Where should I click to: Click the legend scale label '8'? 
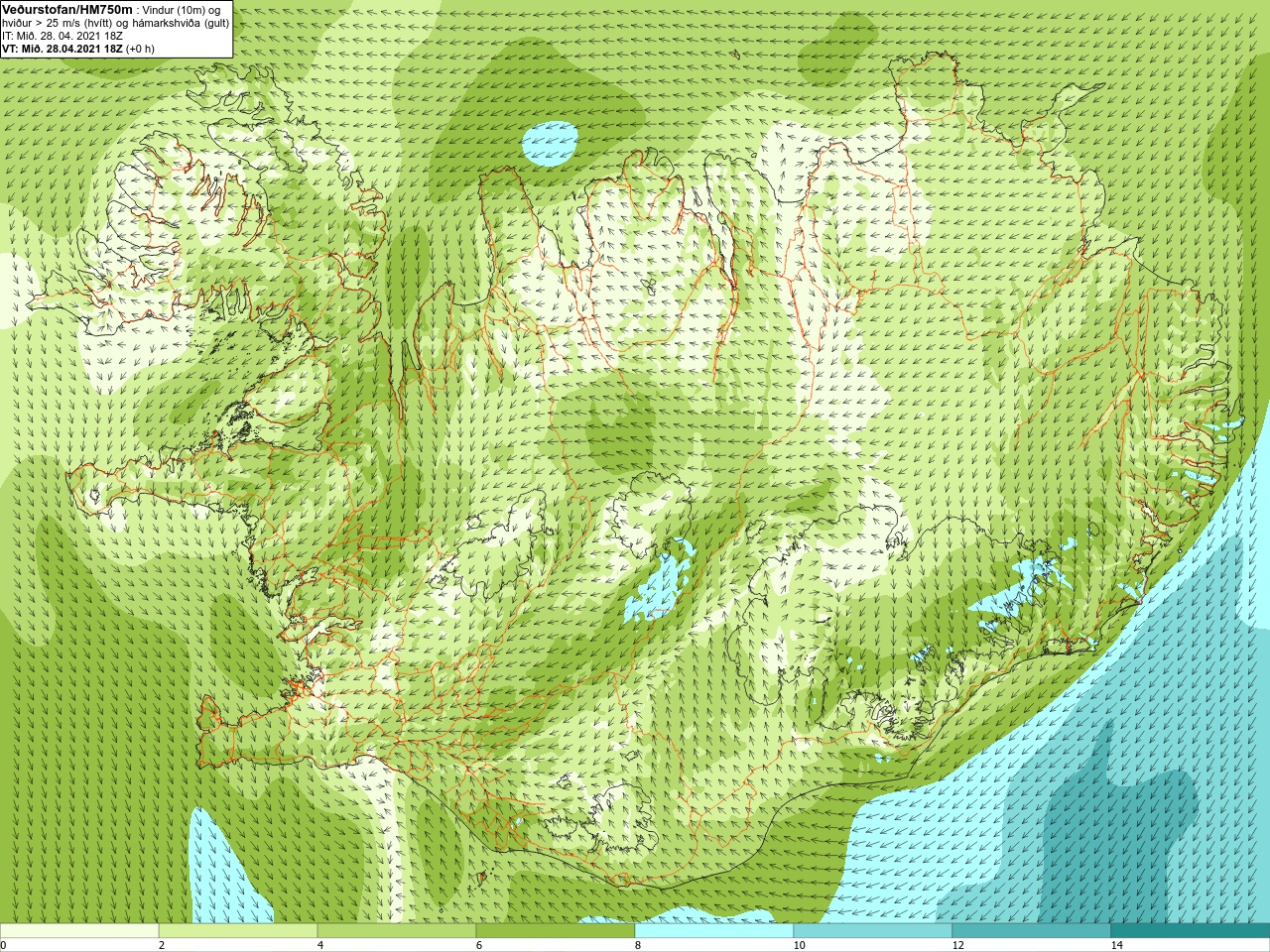(638, 945)
